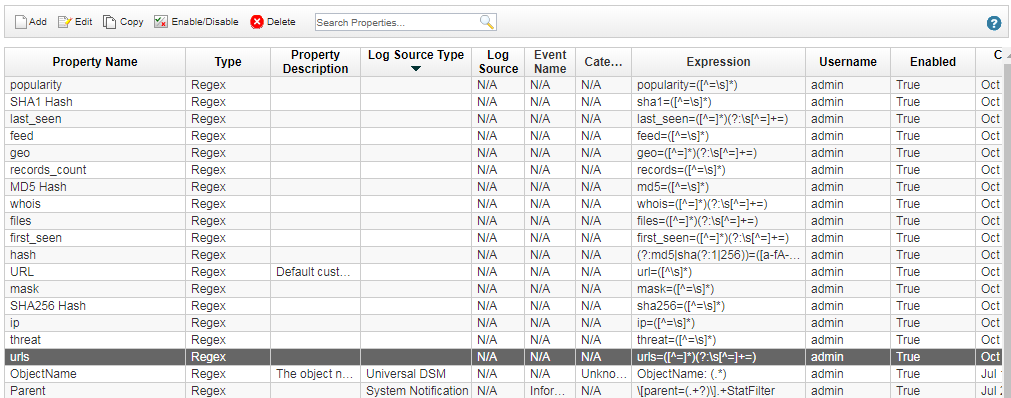Sort by Enabled column header
This screenshot has height=398, width=1011.
[932, 62]
